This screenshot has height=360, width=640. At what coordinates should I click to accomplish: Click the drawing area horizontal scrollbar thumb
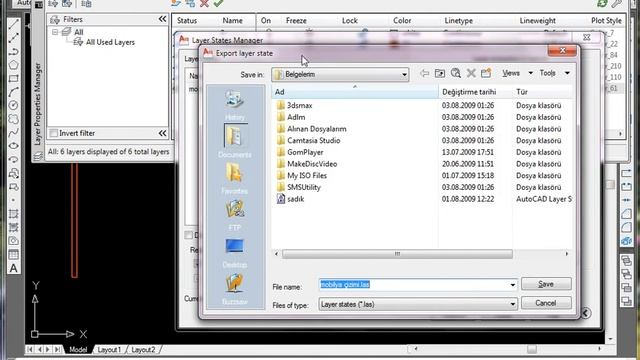[531, 349]
